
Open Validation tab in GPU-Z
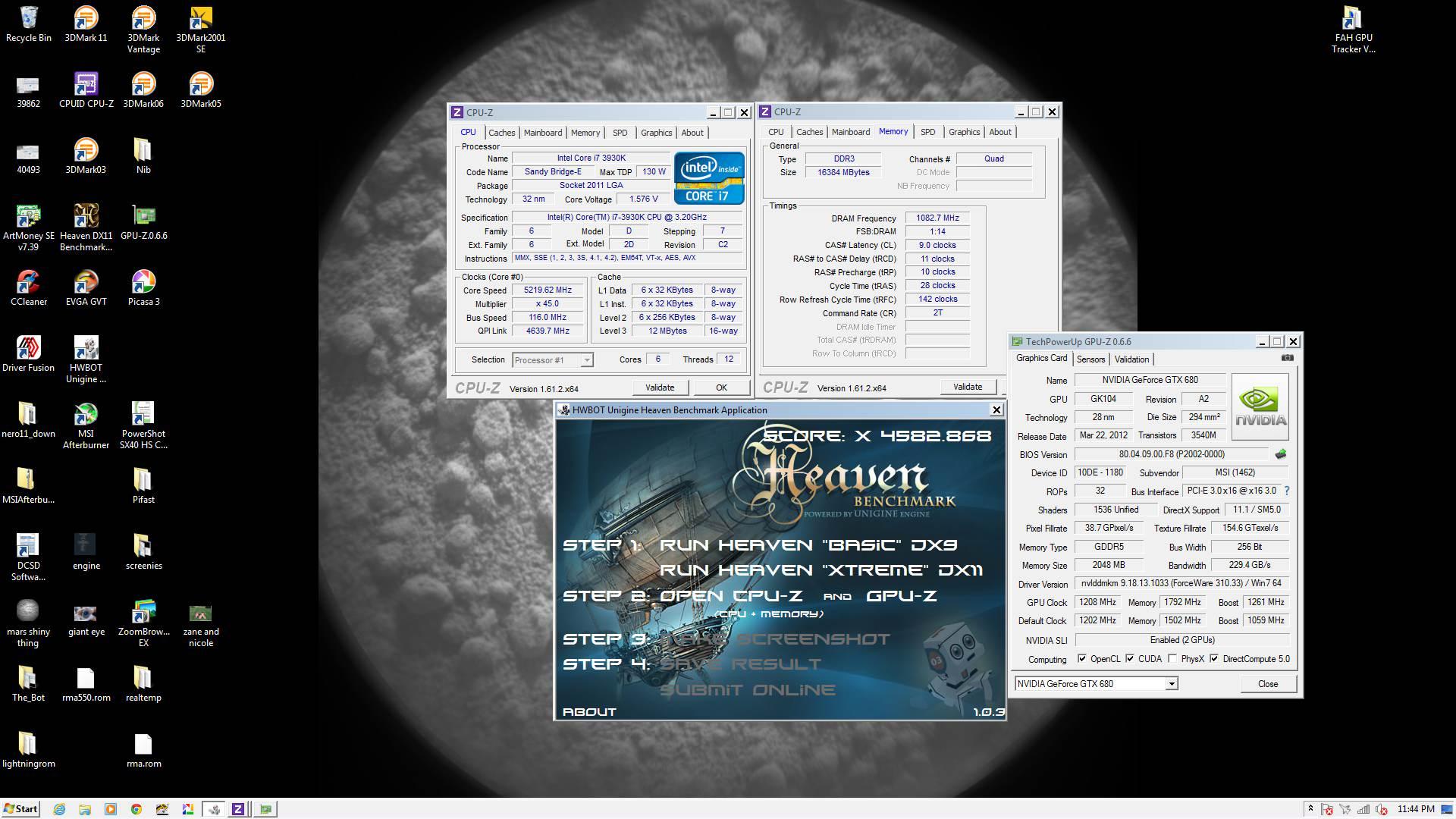click(x=1131, y=359)
